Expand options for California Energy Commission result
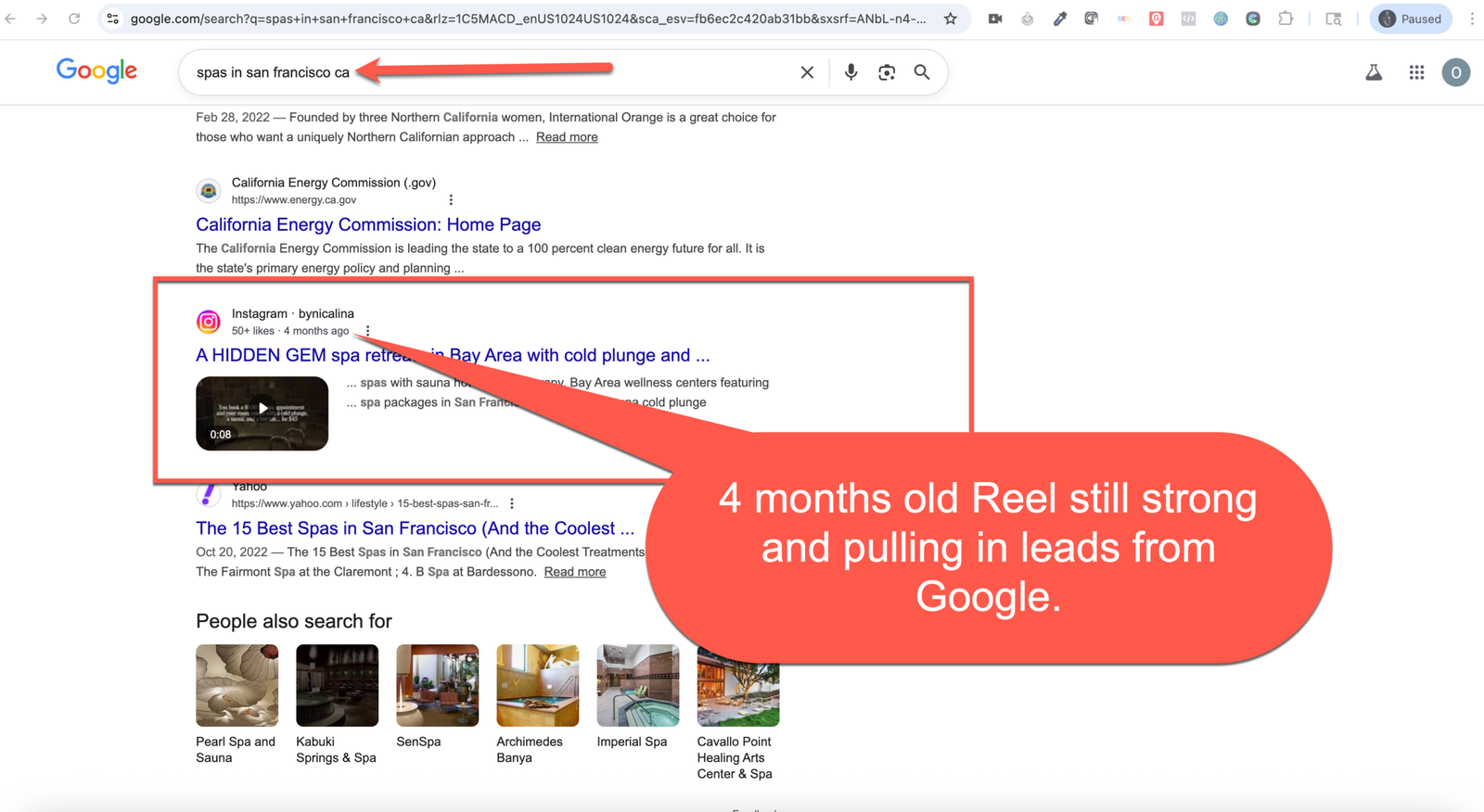 coord(451,200)
